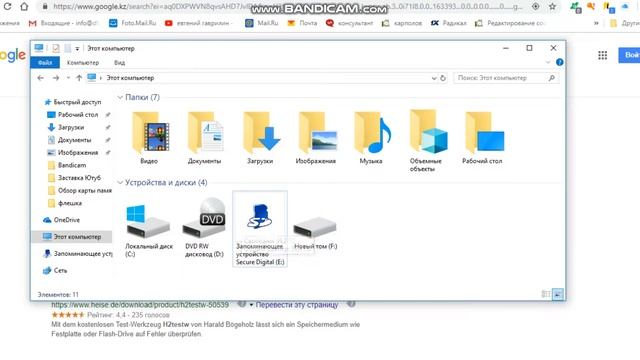The height and width of the screenshot is (360, 640).
Task: Select Рабочий стол in sidebar
Action: (x=78, y=115)
